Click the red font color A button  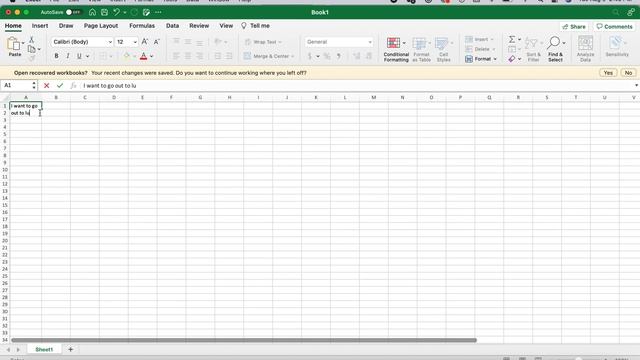[x=143, y=56]
